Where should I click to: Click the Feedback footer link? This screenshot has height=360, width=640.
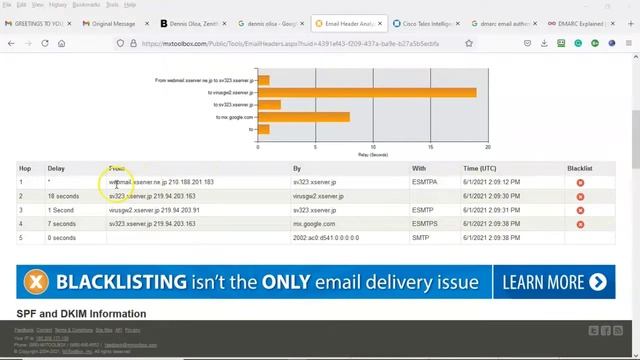pyautogui.click(x=24, y=330)
